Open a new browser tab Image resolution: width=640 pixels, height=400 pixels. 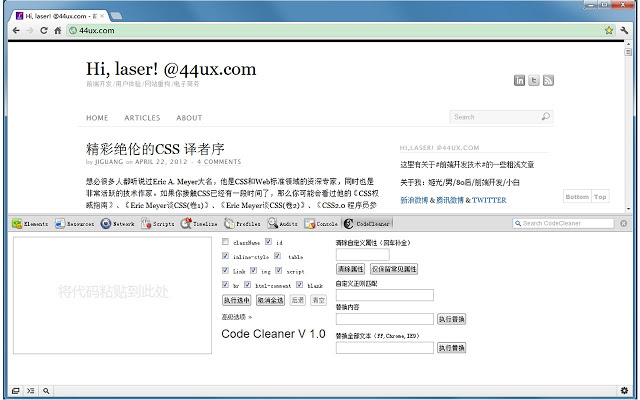point(116,16)
